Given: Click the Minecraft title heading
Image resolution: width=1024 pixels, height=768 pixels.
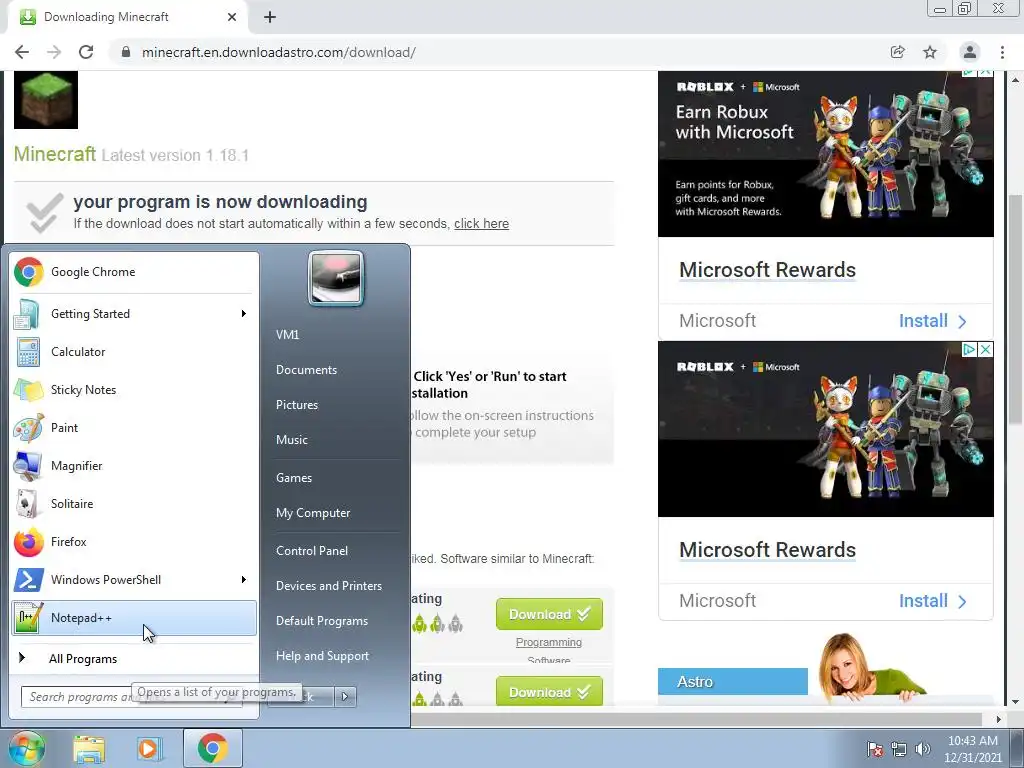Looking at the screenshot, I should (x=55, y=154).
